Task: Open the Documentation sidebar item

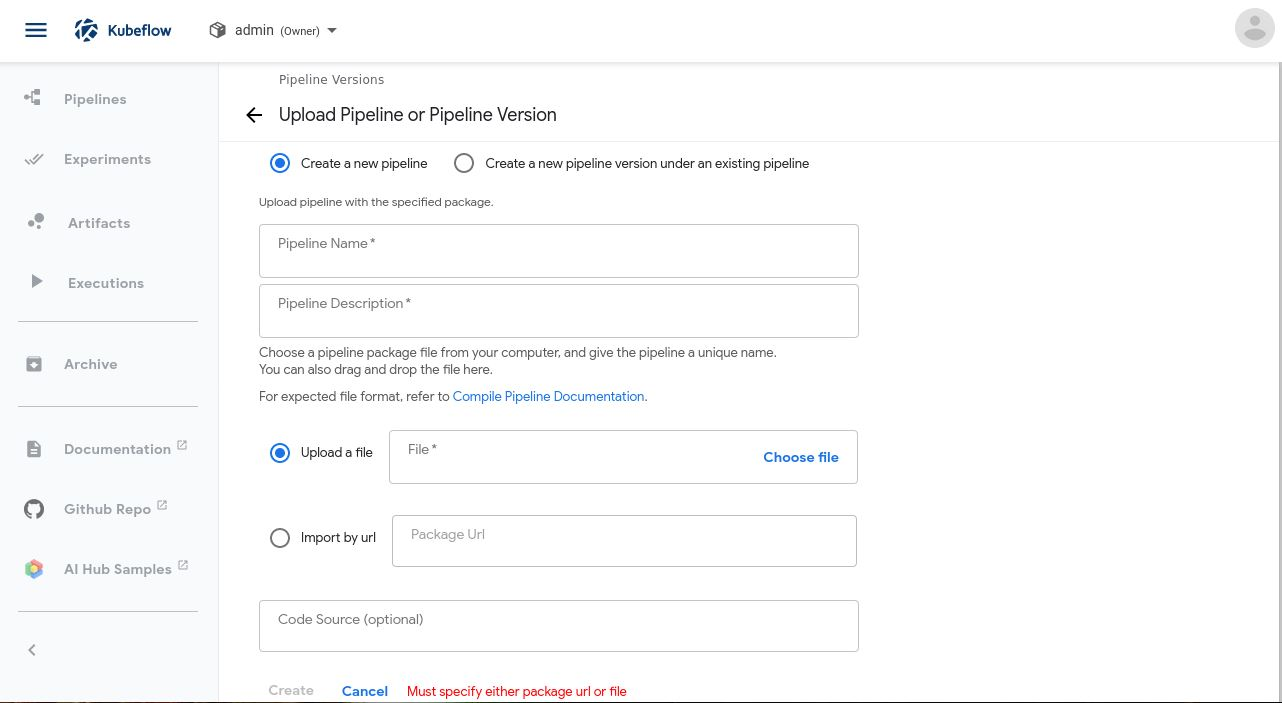Action: (x=117, y=449)
